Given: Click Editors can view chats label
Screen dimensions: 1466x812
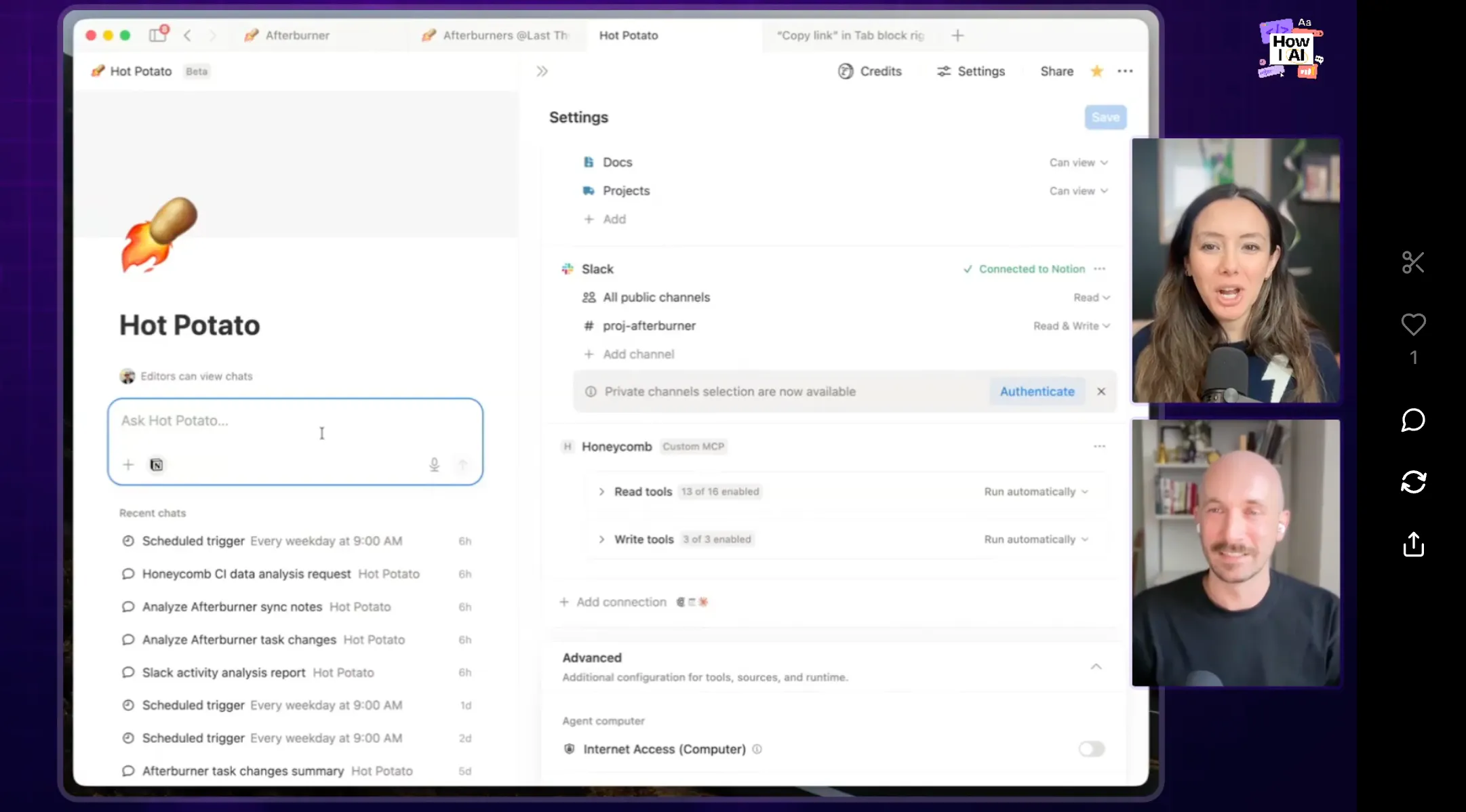Looking at the screenshot, I should [196, 376].
